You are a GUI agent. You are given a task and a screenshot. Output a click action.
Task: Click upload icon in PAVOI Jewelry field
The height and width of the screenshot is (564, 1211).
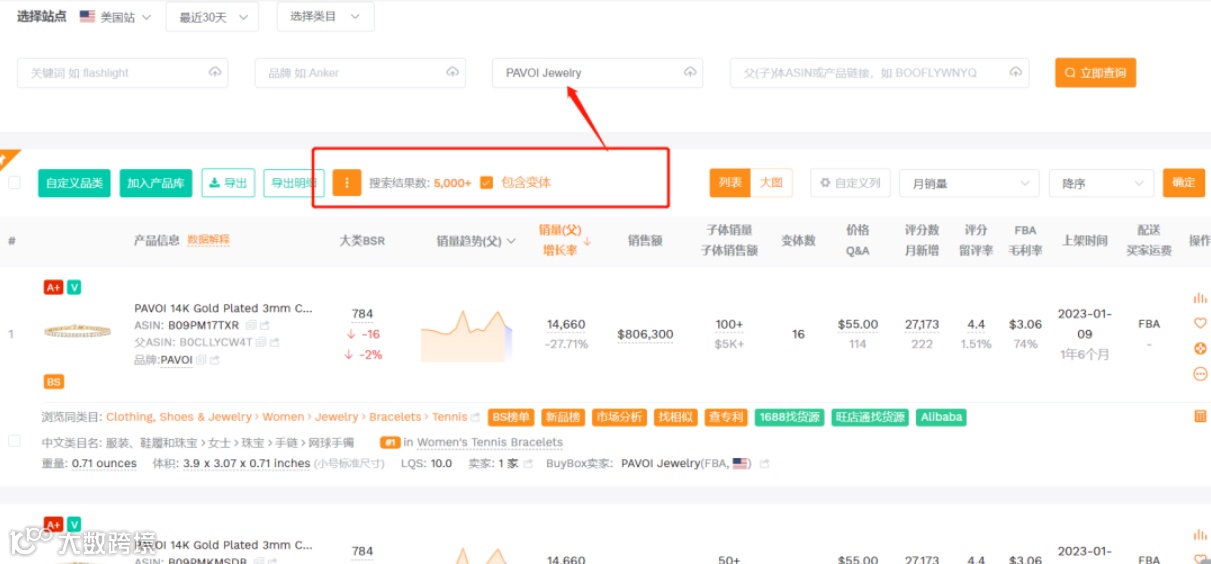689,73
